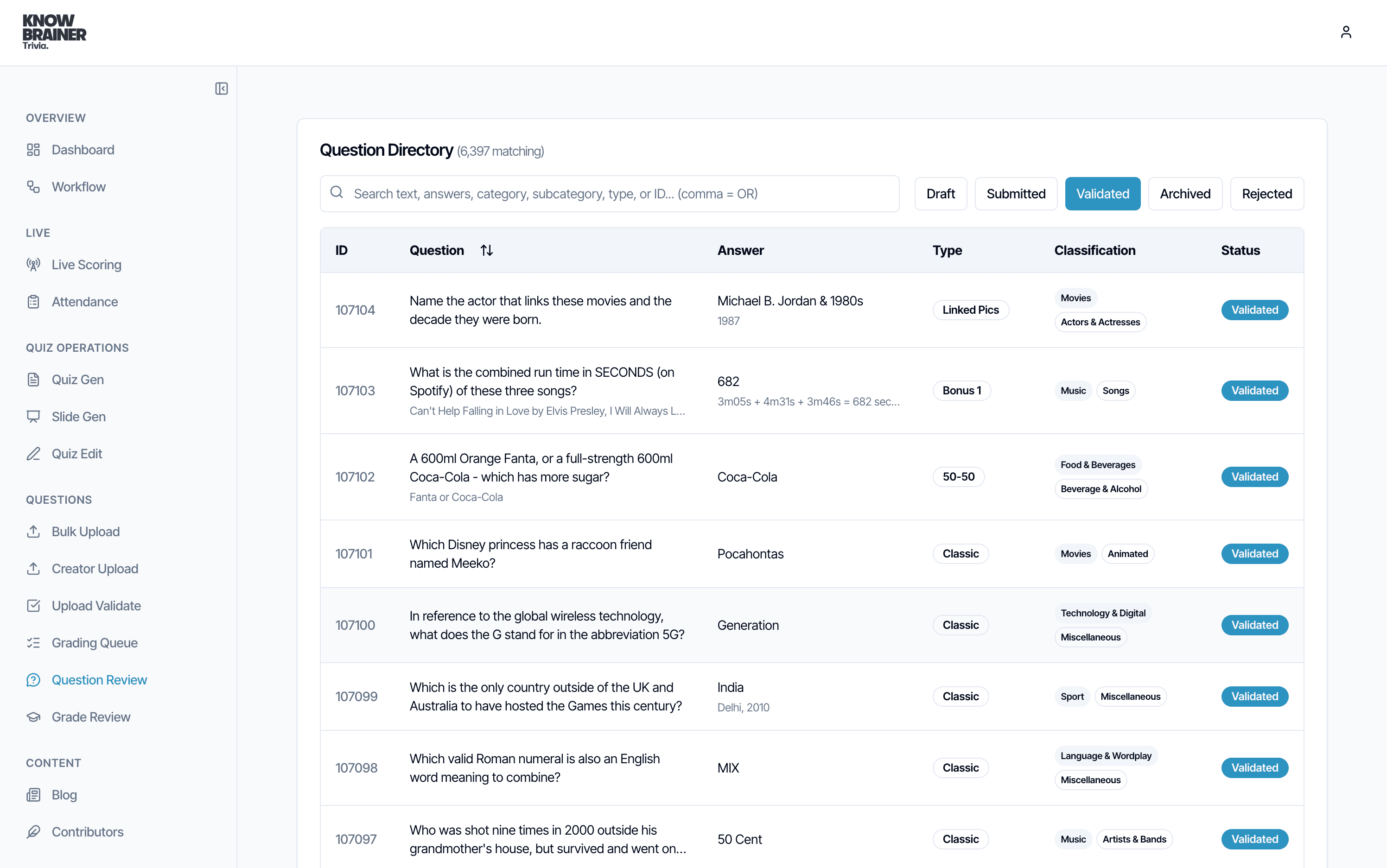The height and width of the screenshot is (868, 1387).
Task: Click the Know Brainer Trivia logo
Action: click(54, 32)
